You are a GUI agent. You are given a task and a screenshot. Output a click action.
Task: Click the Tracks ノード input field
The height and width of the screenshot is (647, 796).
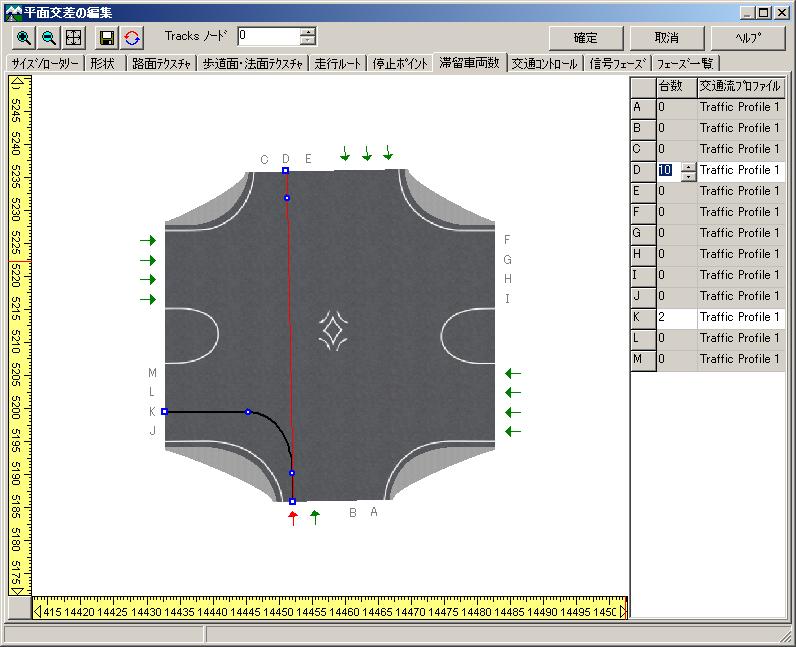tap(267, 37)
